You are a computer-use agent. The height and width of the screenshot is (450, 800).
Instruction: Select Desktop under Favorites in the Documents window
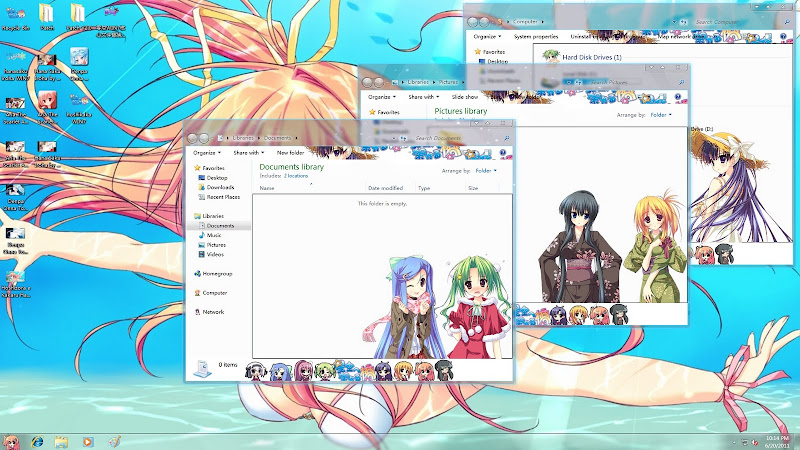click(213, 178)
